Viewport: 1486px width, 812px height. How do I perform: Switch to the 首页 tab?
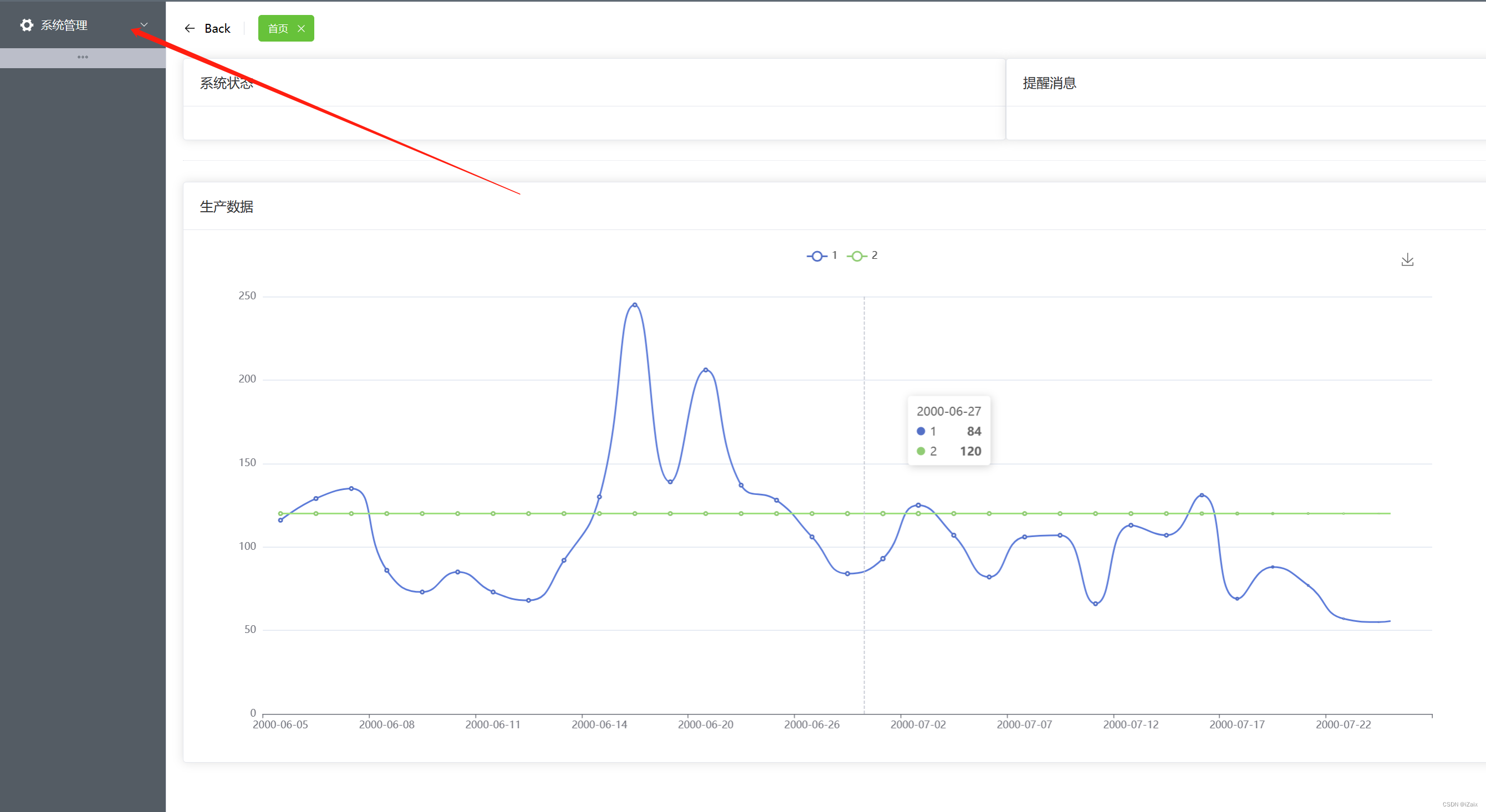click(278, 28)
